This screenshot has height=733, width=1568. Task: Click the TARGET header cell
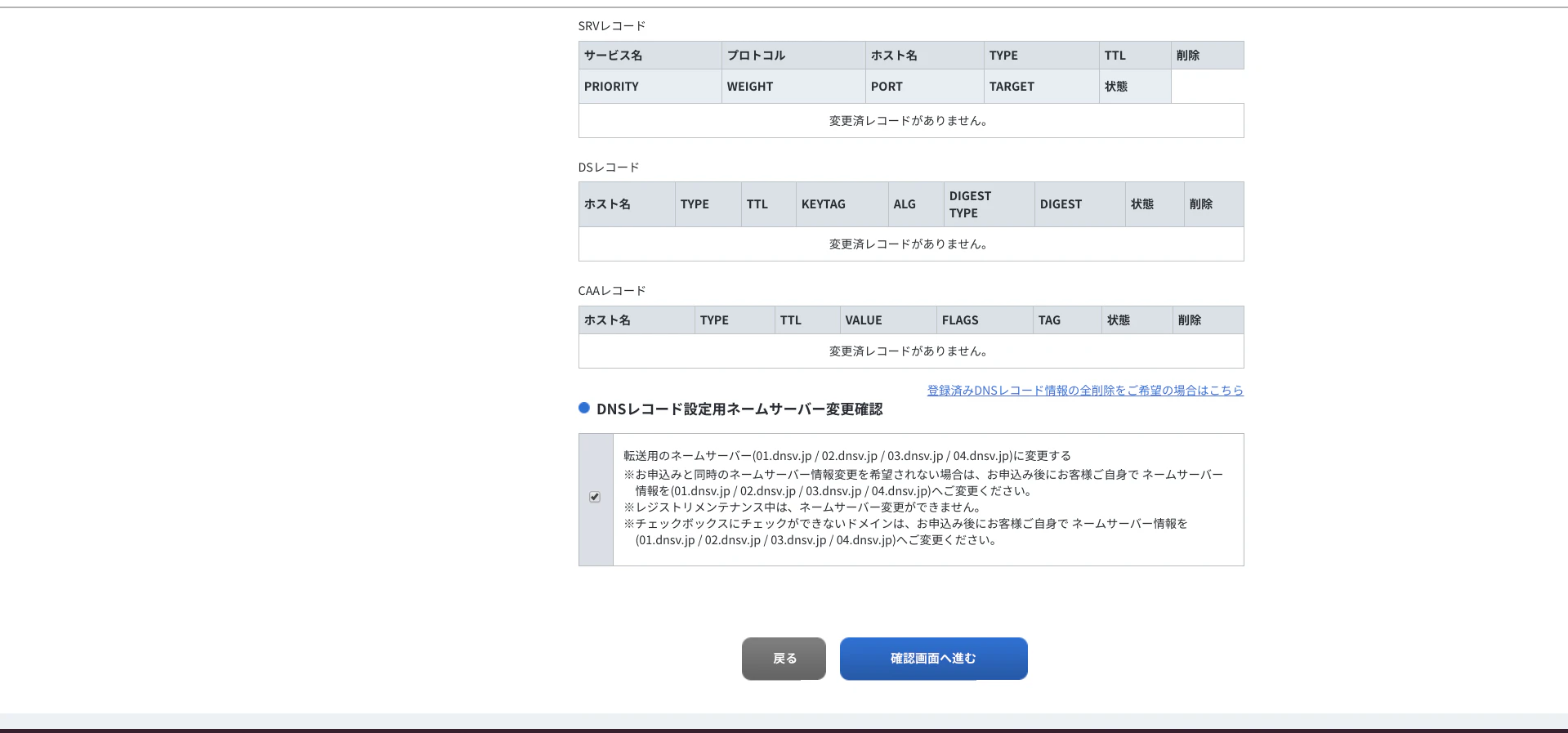[x=1042, y=87]
